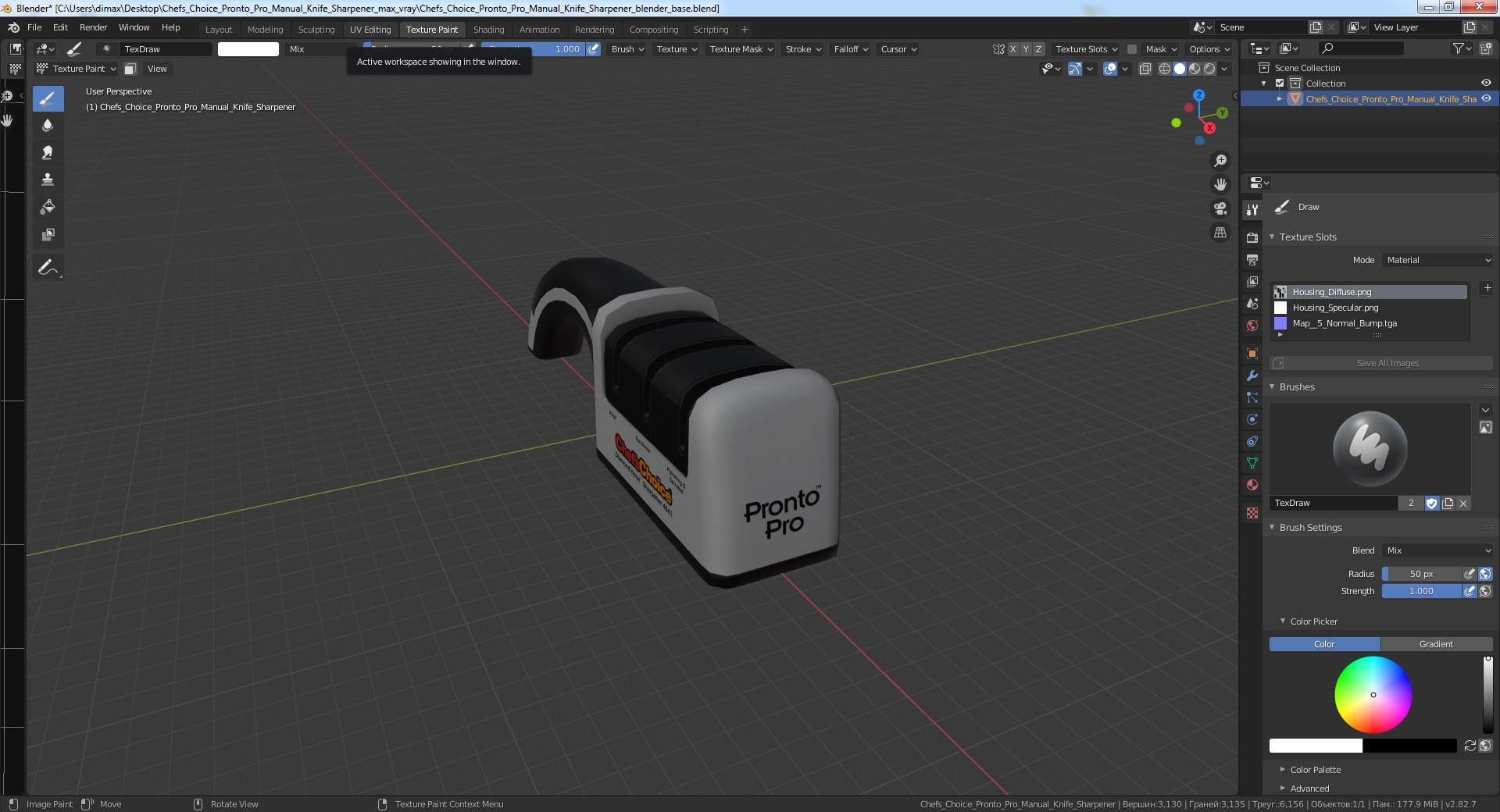Open the Options dropdown
The width and height of the screenshot is (1500, 812).
tap(1209, 48)
